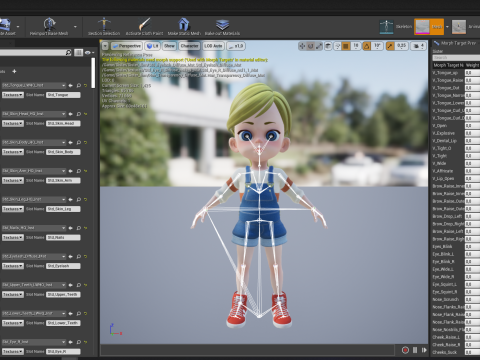
Task: Select translate gizmo icon in viewport toolbar
Action: [302, 46]
